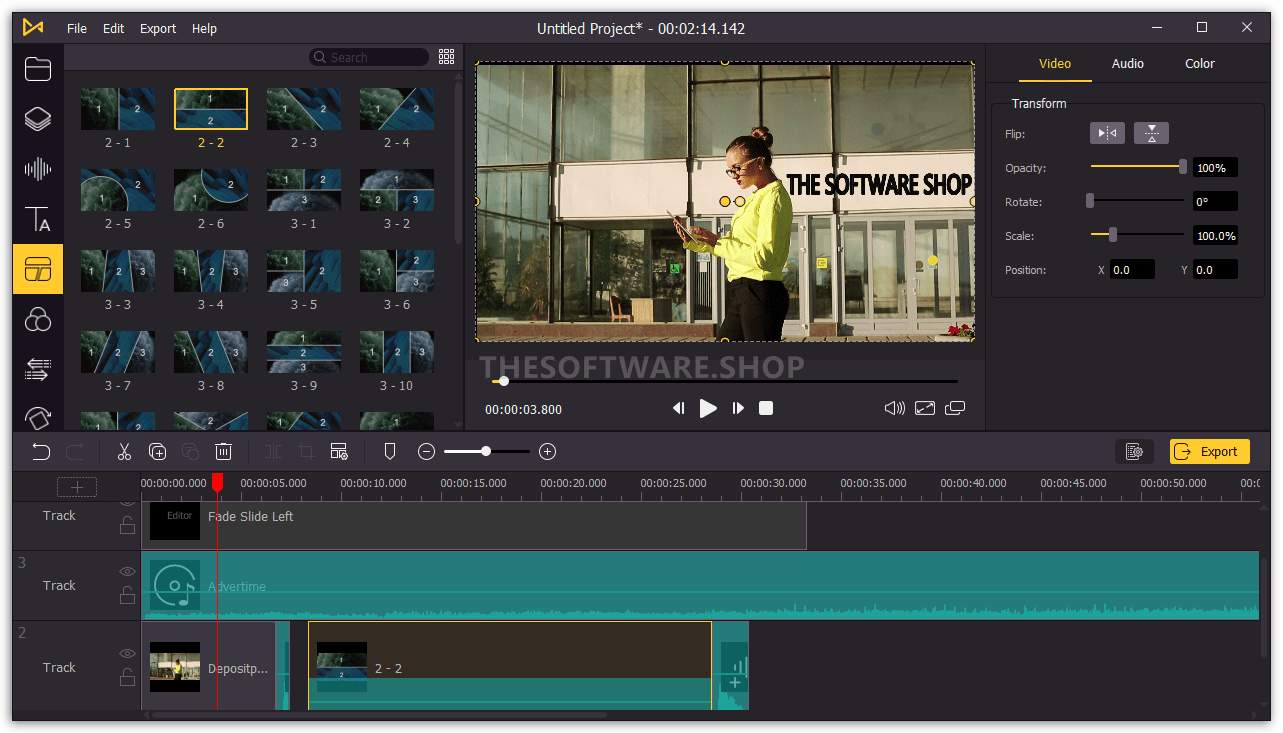Open the Export menu
This screenshot has width=1283, height=733.
[x=158, y=28]
